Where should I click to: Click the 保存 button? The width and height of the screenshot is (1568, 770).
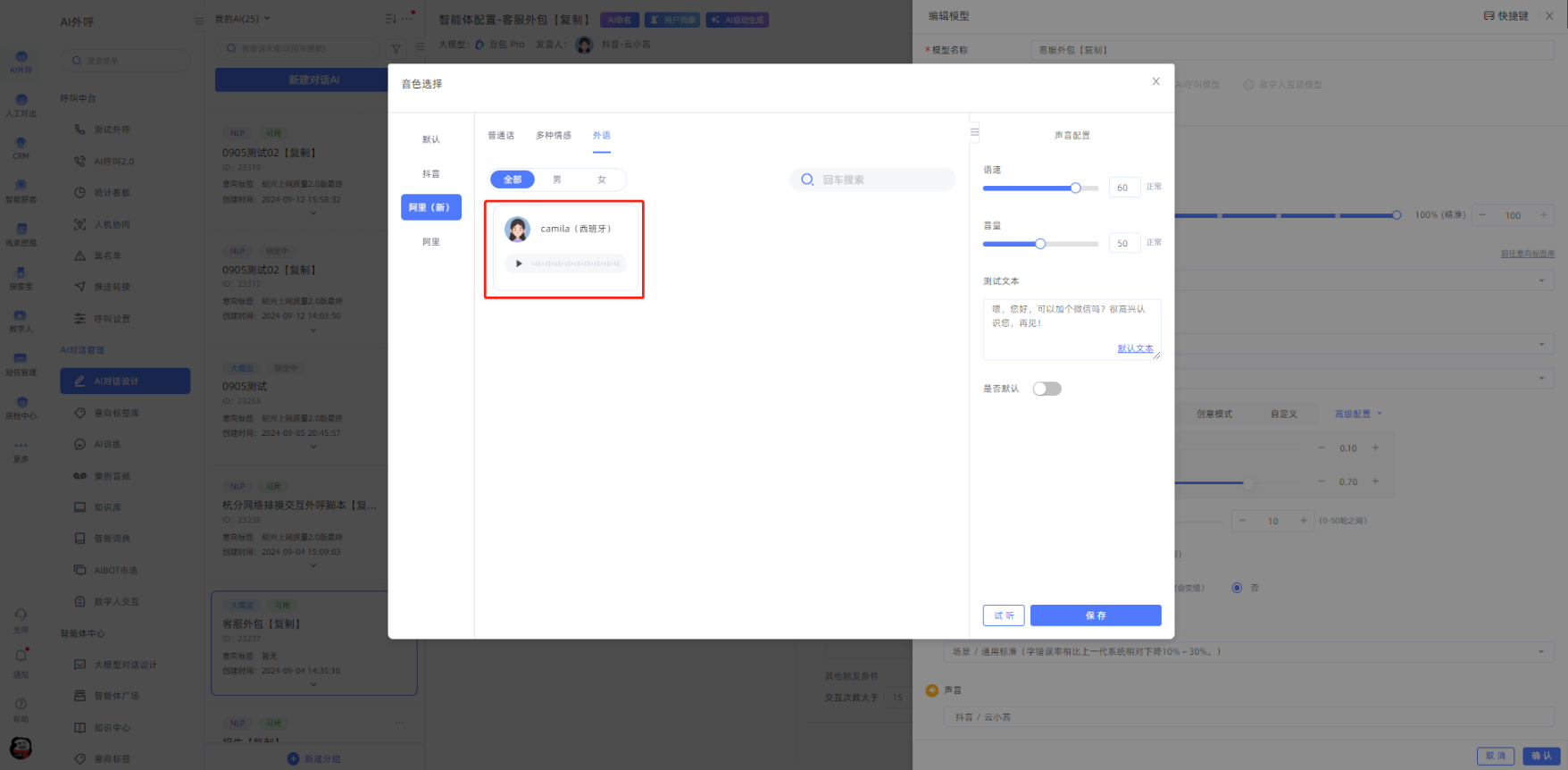(x=1095, y=615)
